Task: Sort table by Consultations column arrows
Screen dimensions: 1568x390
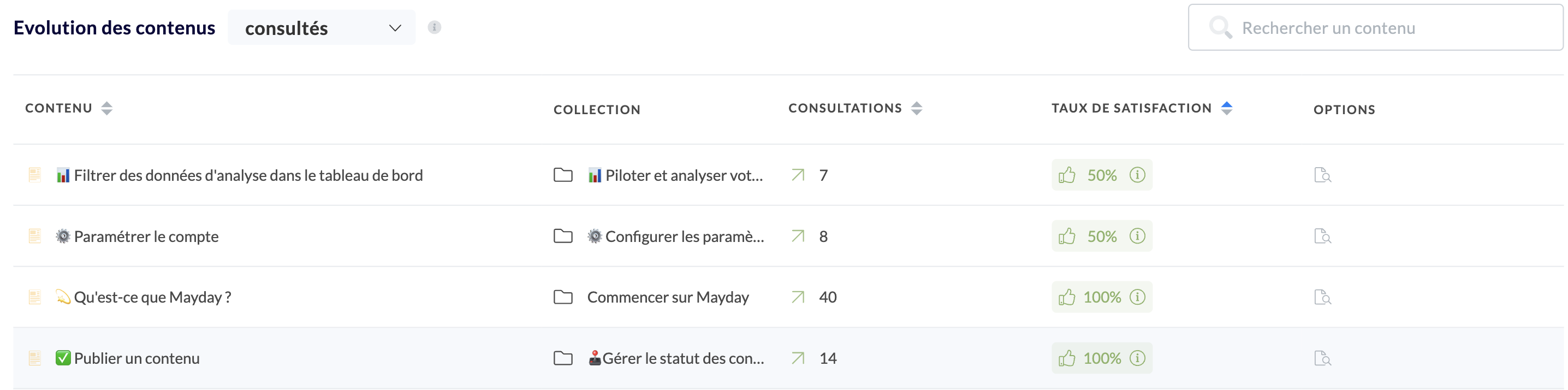Action: (917, 109)
